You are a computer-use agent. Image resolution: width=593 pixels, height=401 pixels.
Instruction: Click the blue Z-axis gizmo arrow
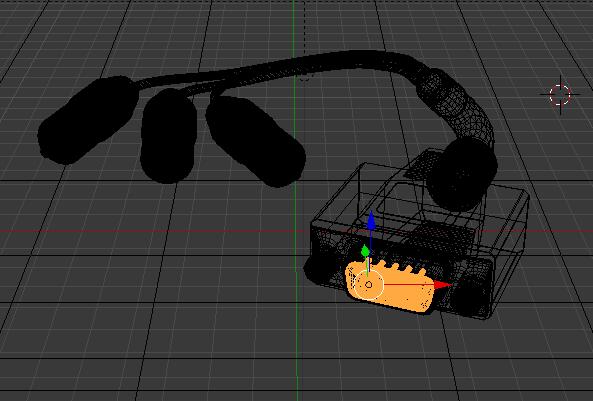point(371,221)
